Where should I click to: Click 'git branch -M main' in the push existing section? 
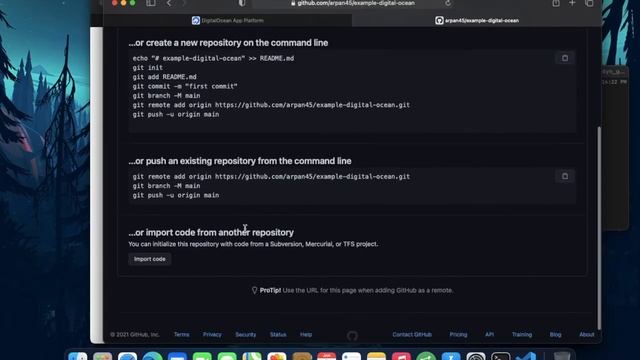click(166, 186)
